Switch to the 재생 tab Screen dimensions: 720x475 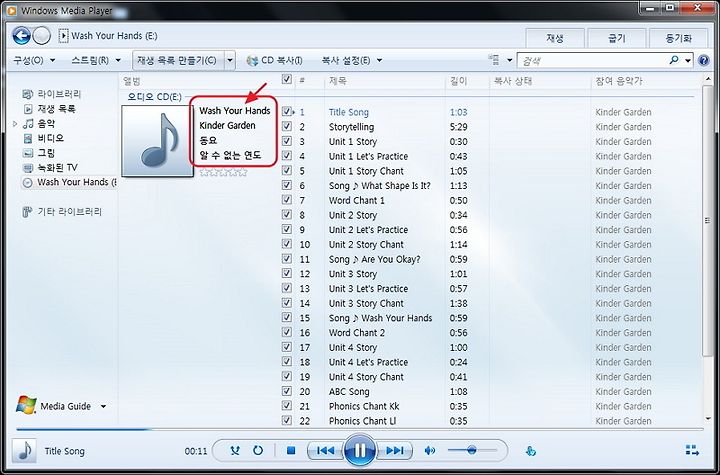[555, 38]
